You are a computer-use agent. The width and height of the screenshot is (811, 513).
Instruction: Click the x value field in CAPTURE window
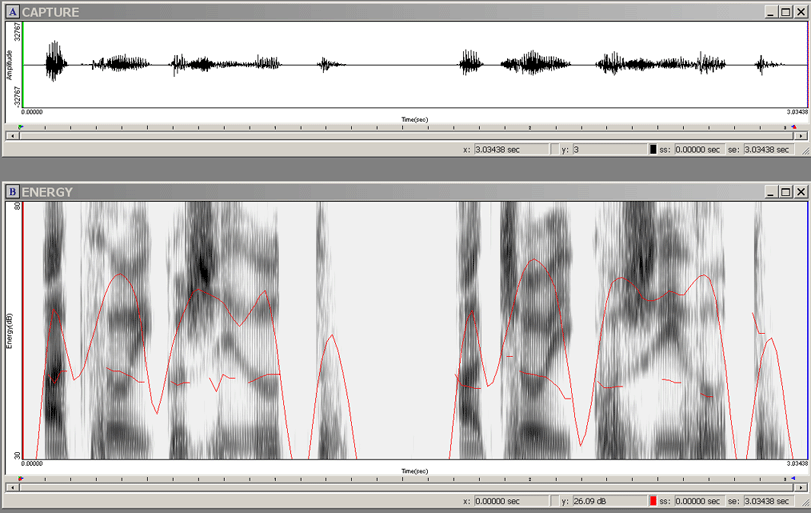pos(511,149)
